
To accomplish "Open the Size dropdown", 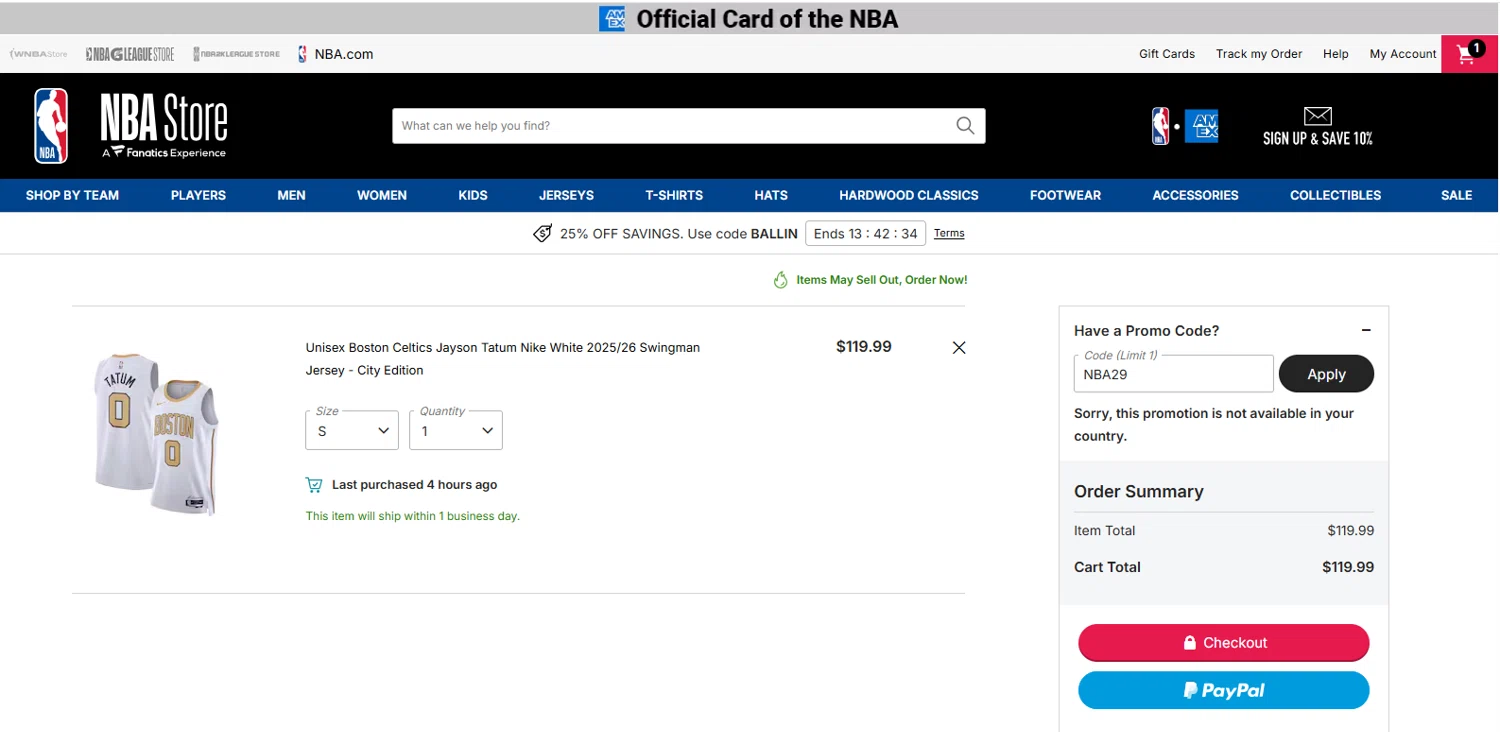I will (x=352, y=431).
